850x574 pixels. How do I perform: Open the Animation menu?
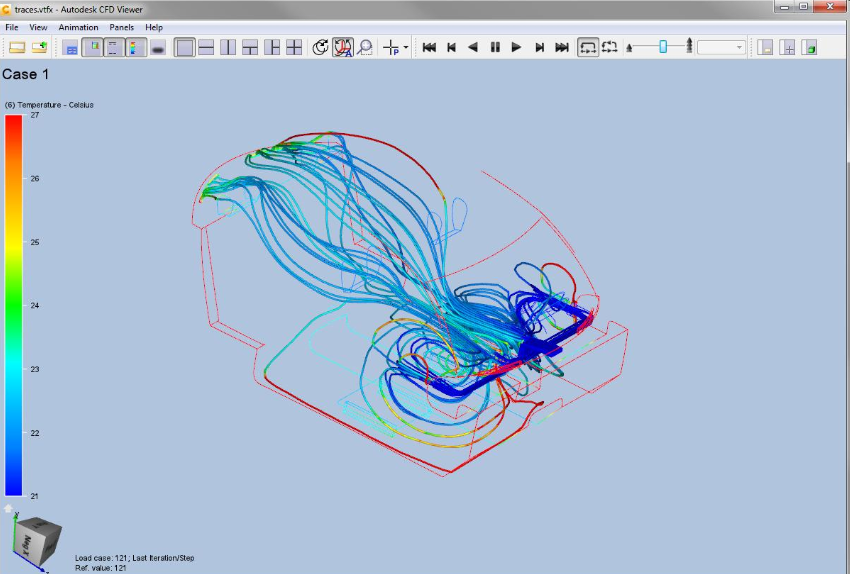point(78,27)
